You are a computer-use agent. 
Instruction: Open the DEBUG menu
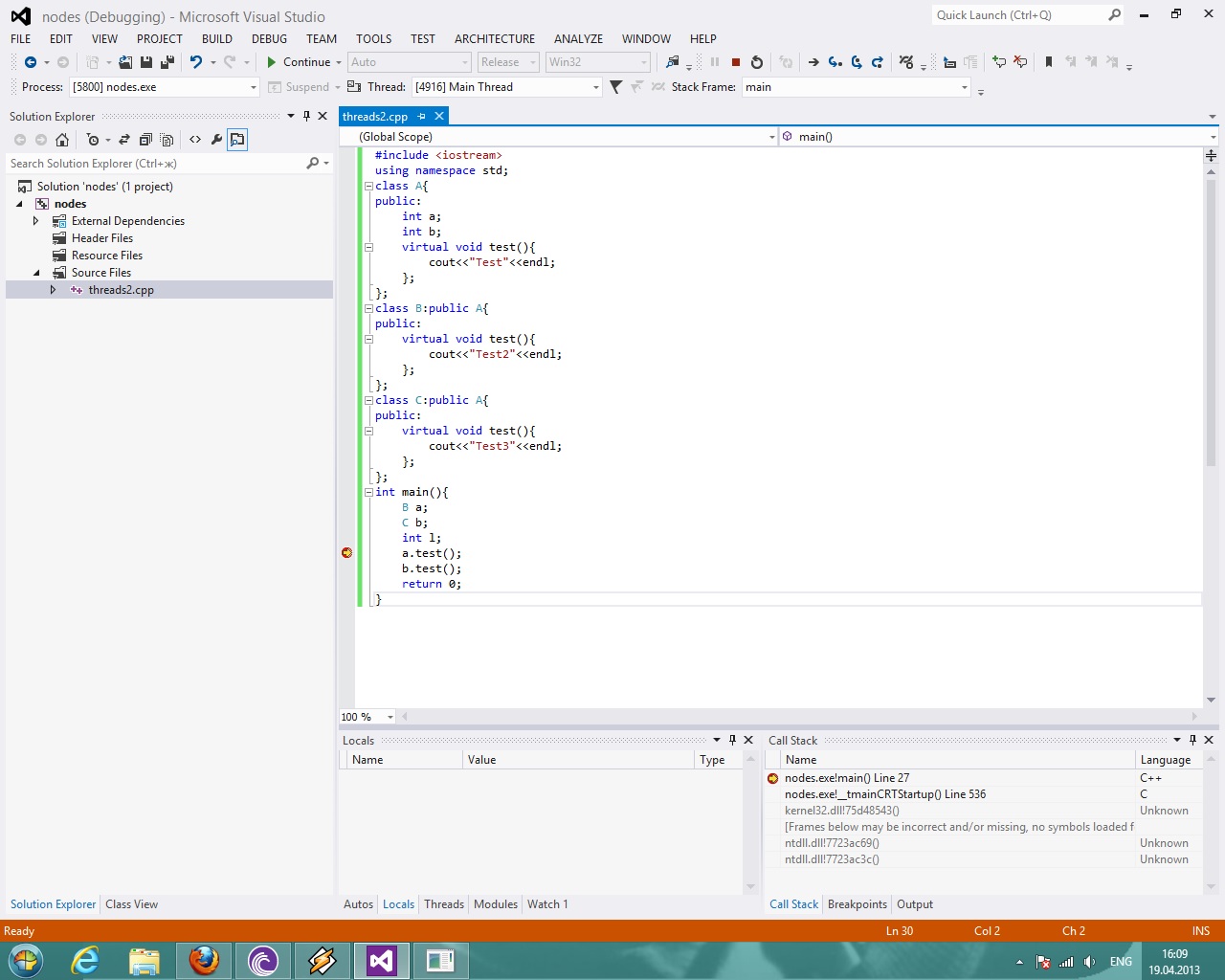269,39
